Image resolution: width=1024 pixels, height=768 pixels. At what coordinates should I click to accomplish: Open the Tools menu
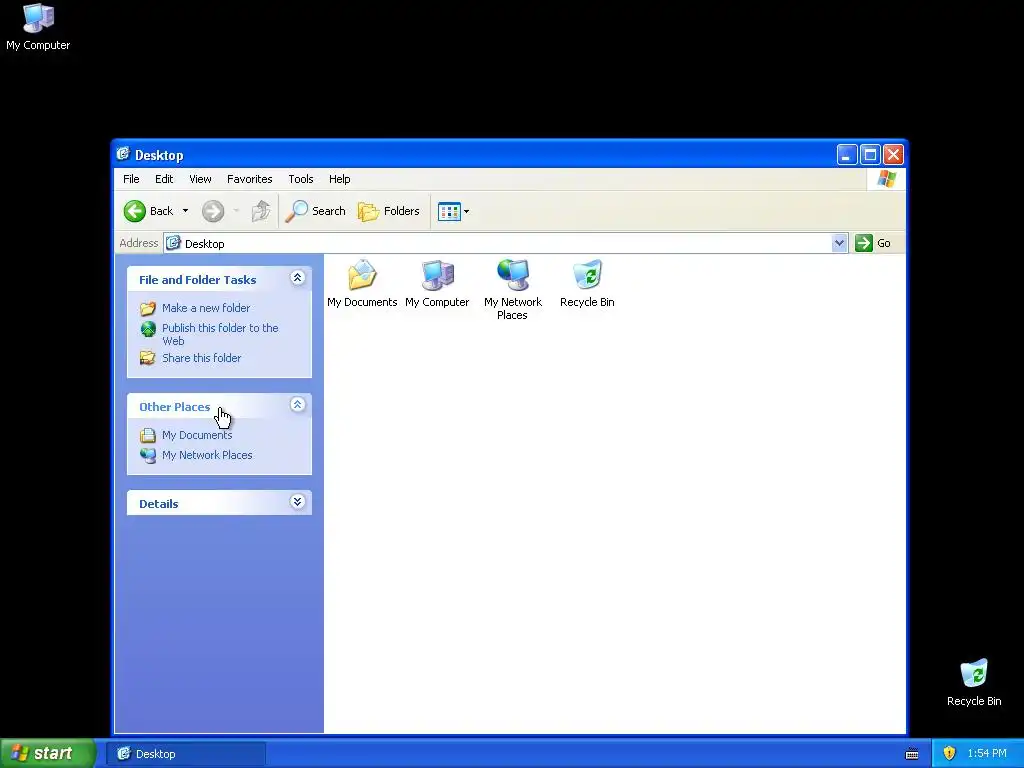click(x=301, y=179)
